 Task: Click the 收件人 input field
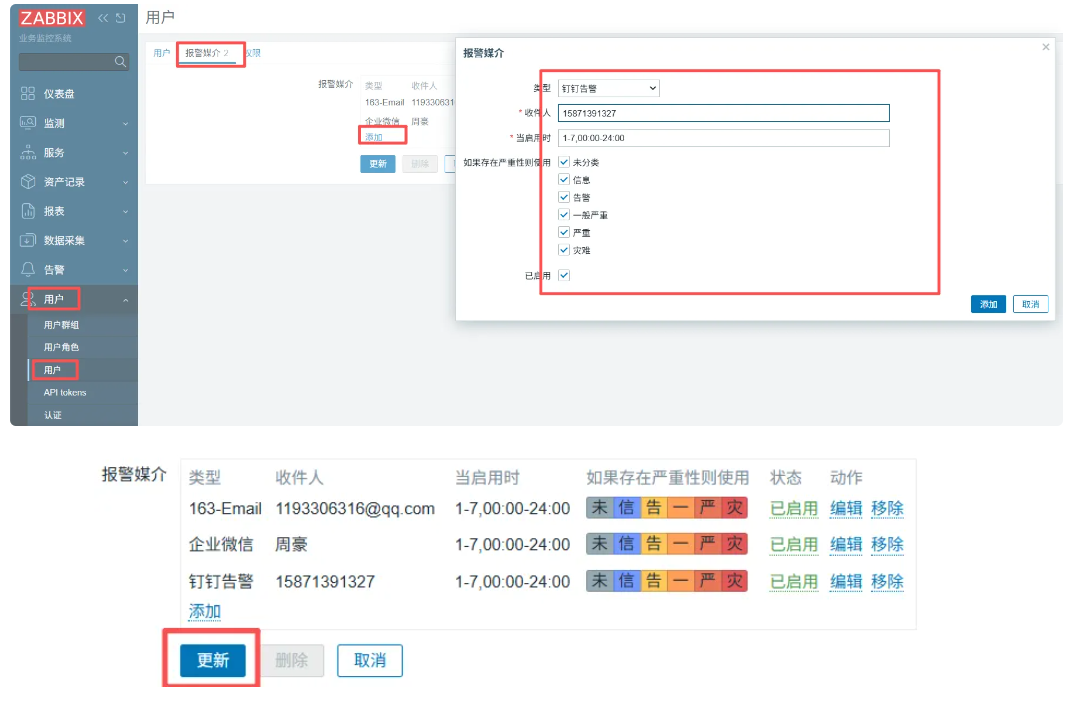click(x=723, y=113)
